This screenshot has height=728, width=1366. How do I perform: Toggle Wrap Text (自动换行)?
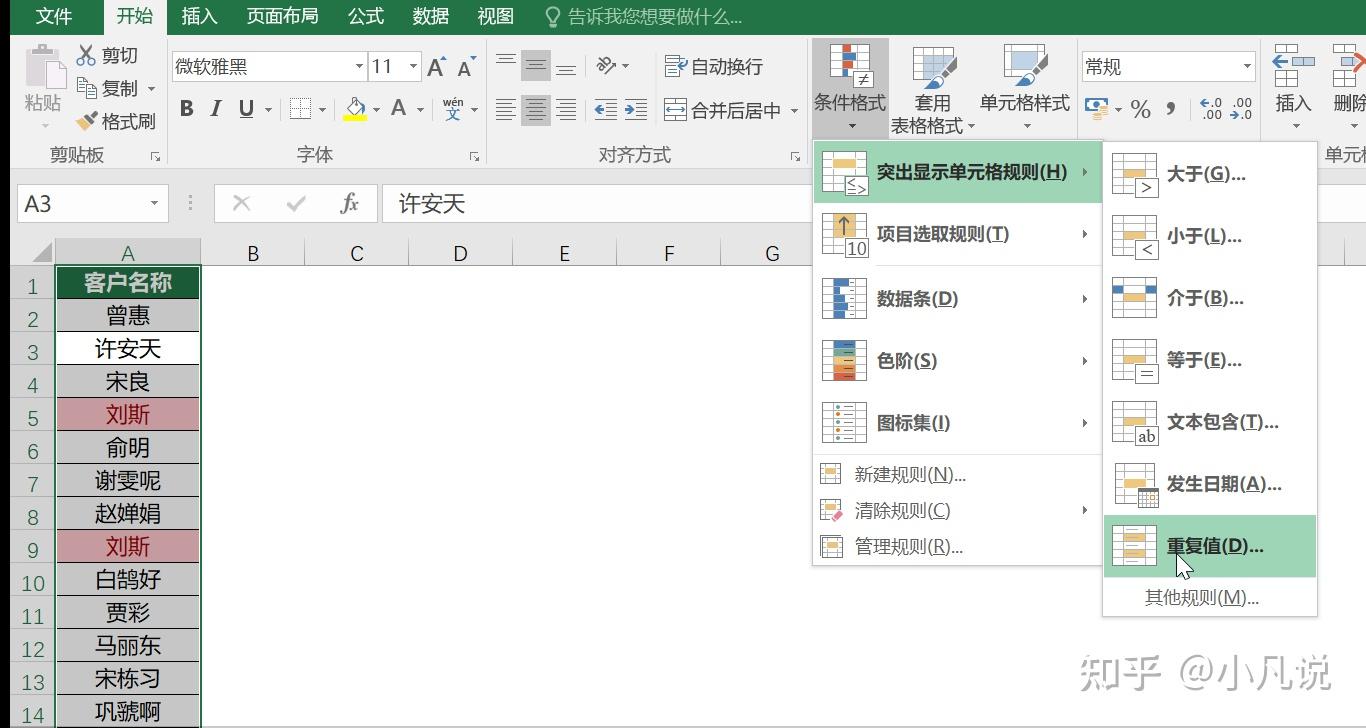pos(714,66)
